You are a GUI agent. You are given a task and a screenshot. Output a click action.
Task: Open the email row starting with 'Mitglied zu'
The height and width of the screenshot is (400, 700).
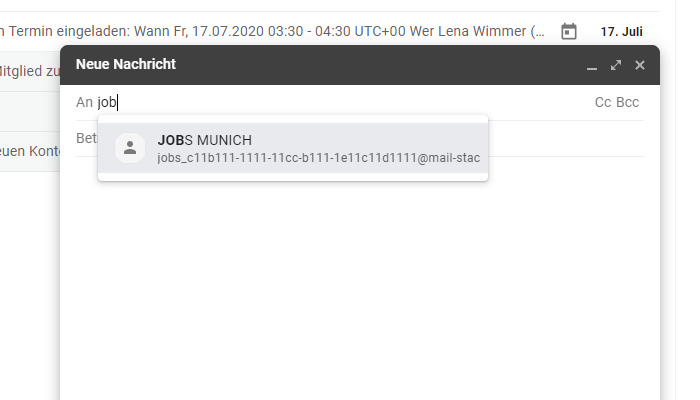[30, 71]
